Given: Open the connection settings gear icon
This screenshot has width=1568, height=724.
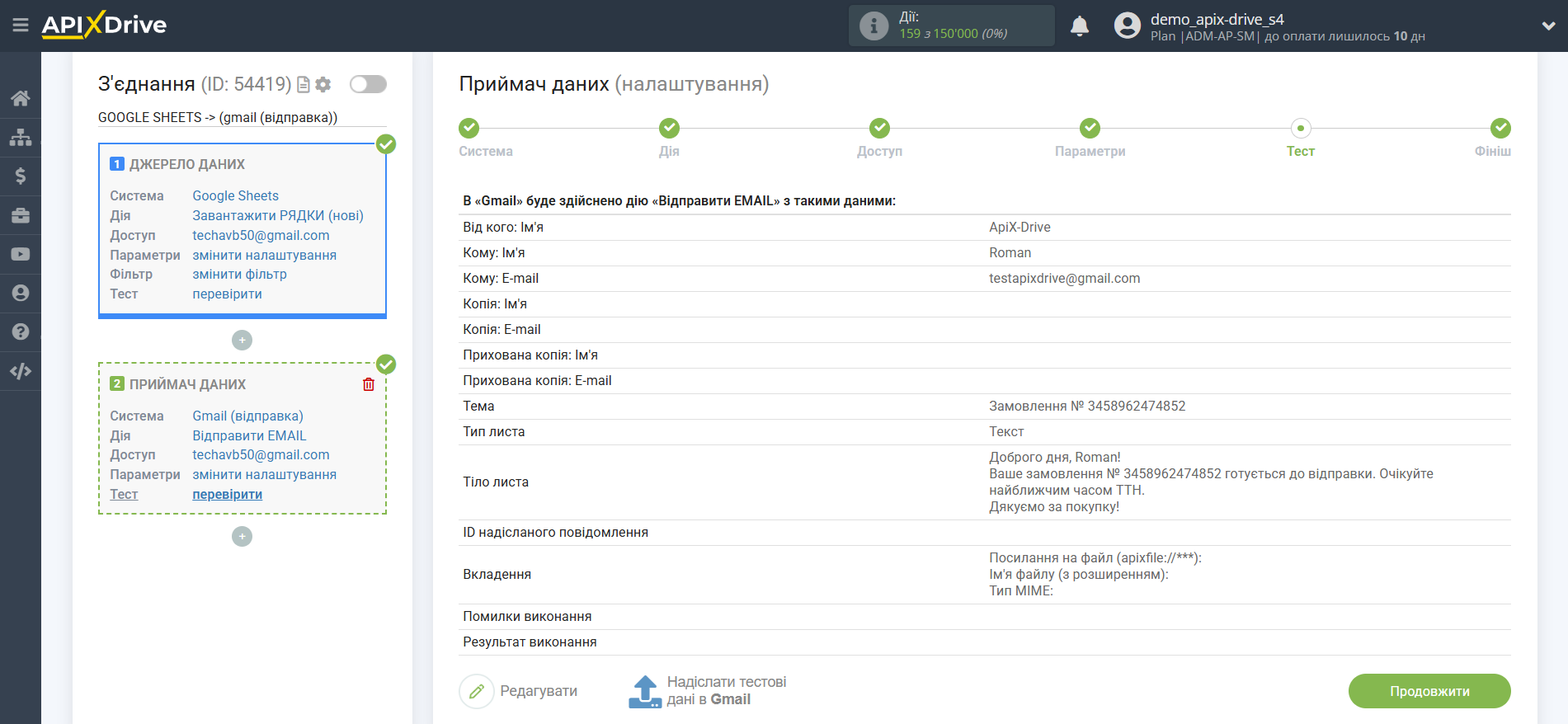Looking at the screenshot, I should (323, 84).
